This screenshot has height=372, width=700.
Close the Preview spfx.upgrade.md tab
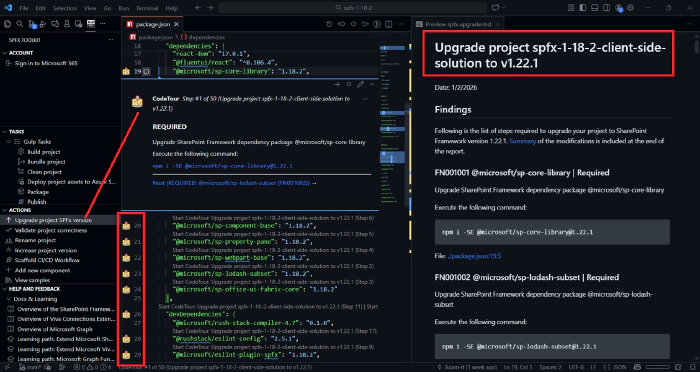[497, 24]
